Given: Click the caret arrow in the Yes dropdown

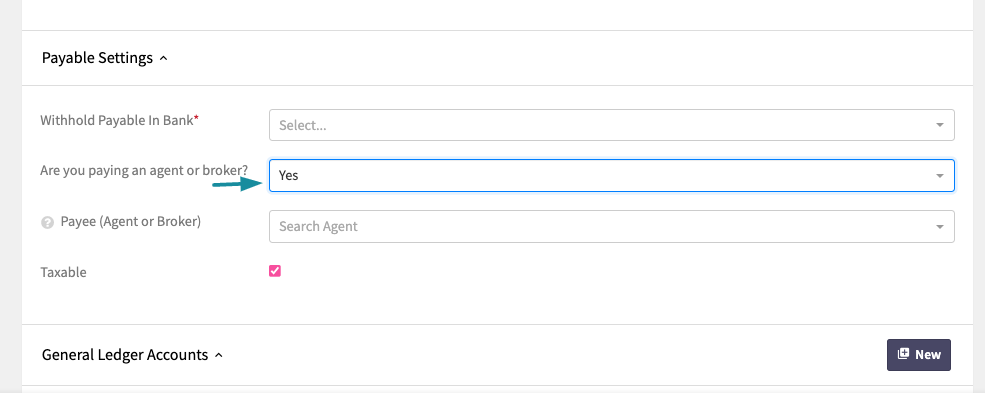Looking at the screenshot, I should [x=940, y=176].
